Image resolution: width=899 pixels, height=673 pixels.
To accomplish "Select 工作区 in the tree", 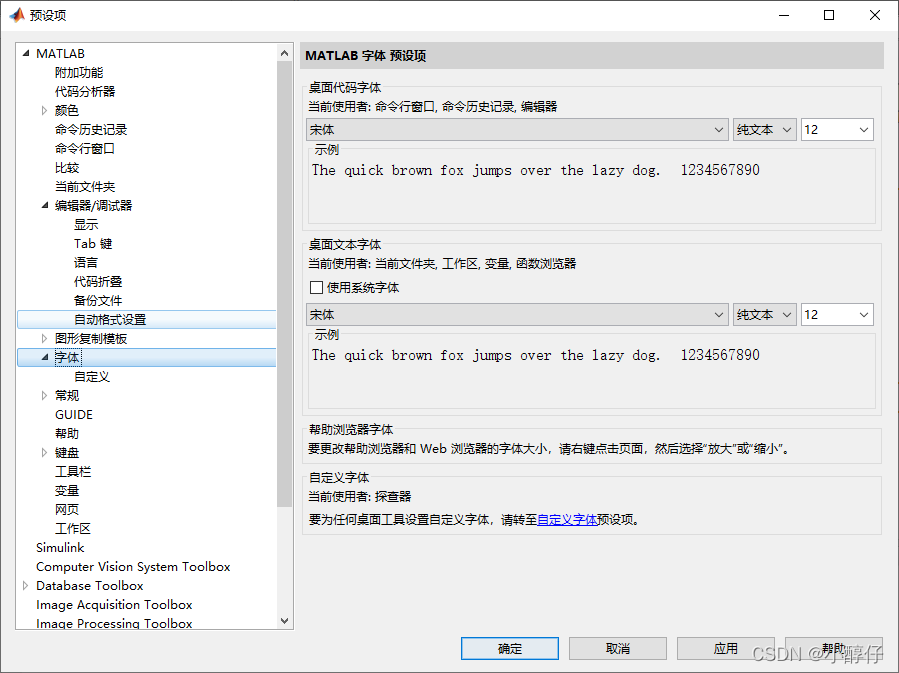I will (73, 529).
